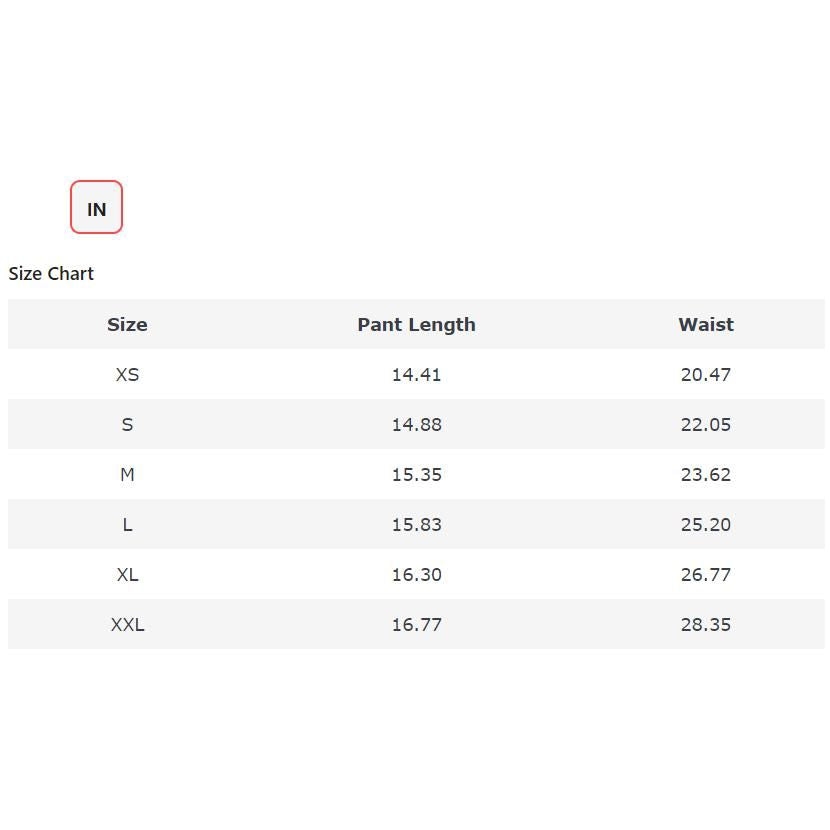Click waist value 22.05
This screenshot has width=830, height=830.
[705, 425]
